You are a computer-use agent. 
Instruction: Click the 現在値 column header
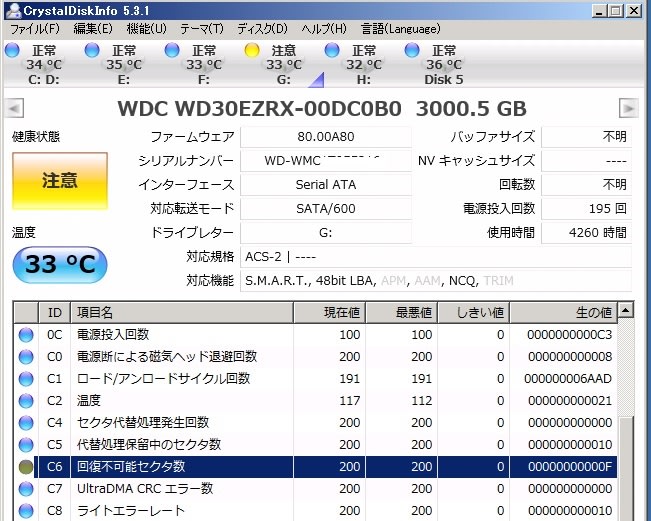click(x=330, y=313)
